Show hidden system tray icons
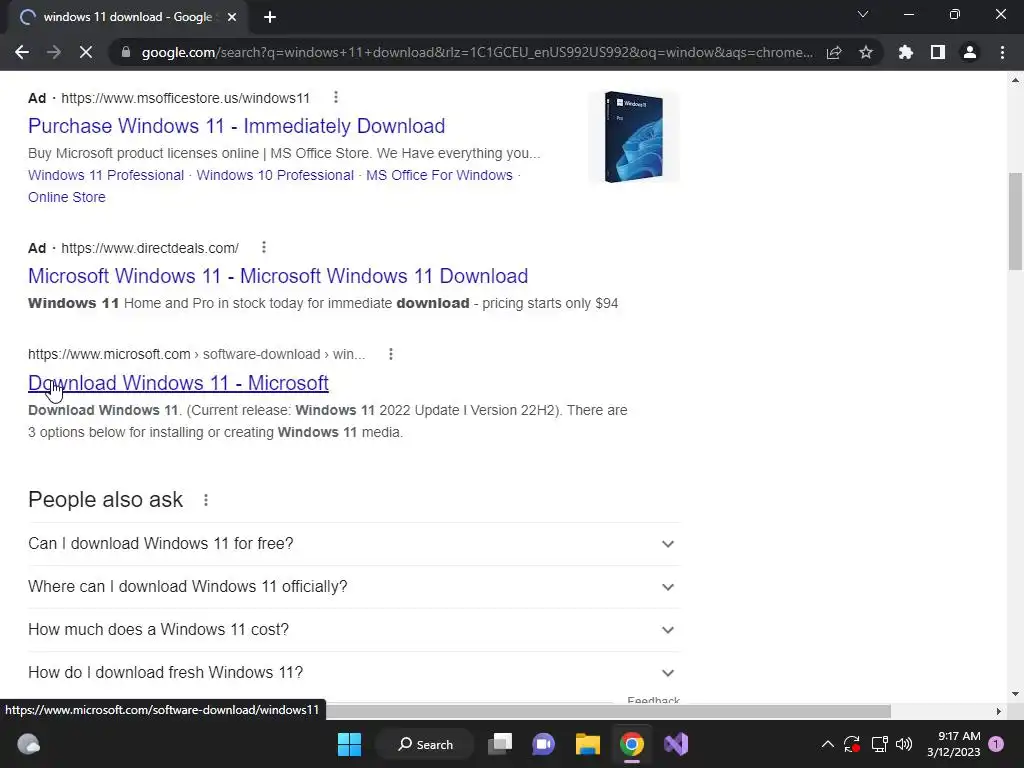Viewport: 1024px width, 768px height. [x=827, y=744]
